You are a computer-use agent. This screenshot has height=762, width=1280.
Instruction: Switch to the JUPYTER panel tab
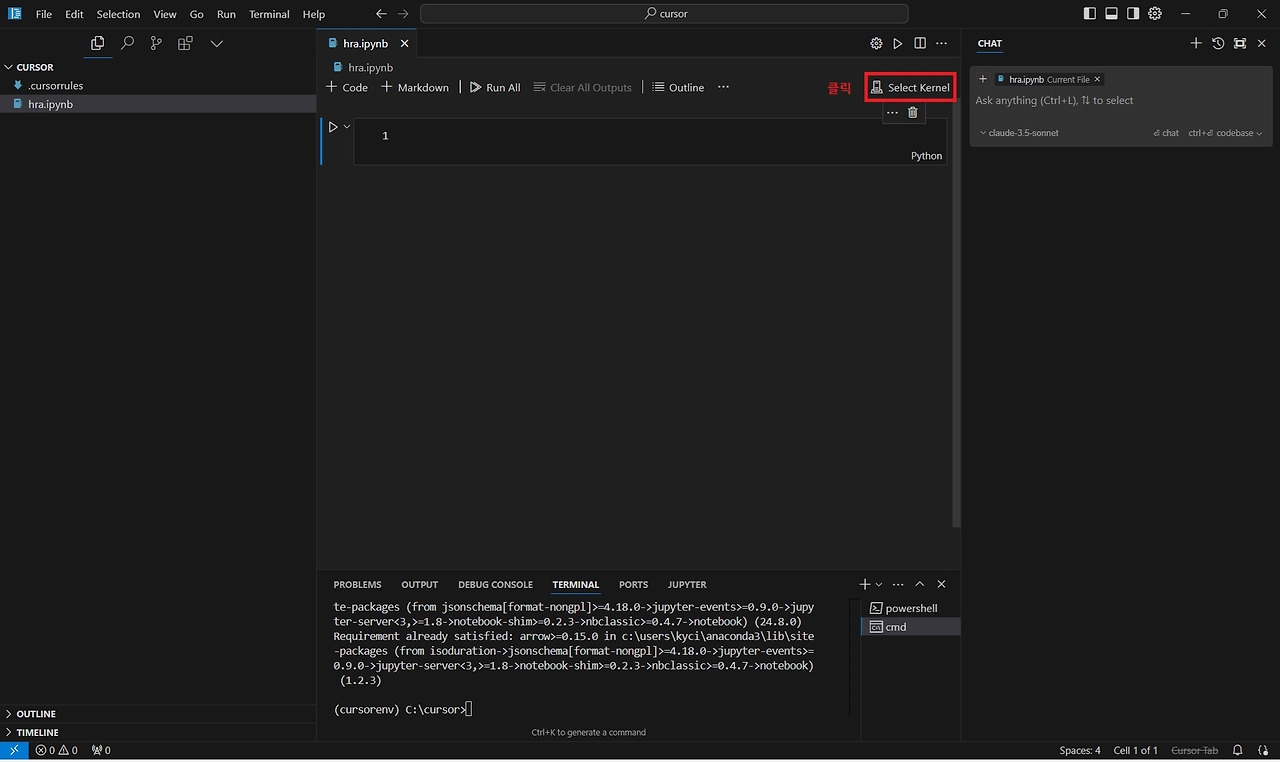[x=687, y=585]
